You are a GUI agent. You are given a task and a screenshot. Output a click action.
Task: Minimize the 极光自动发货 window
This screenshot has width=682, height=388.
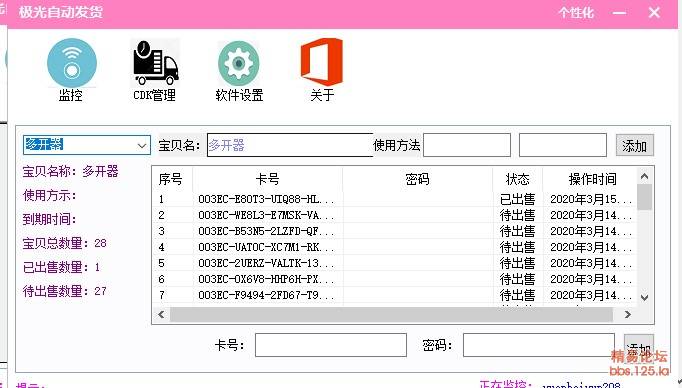(x=619, y=13)
